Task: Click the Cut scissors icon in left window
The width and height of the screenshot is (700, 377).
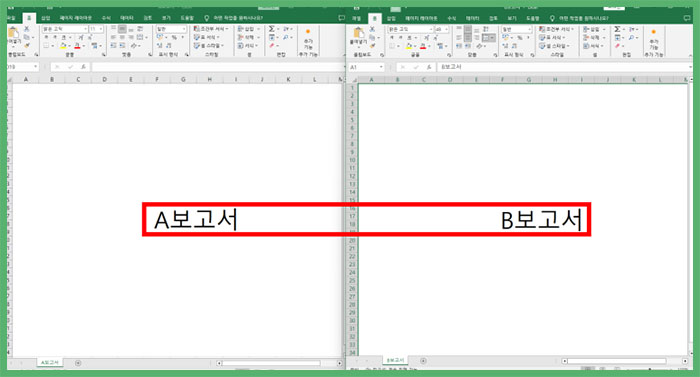Action: (27, 29)
